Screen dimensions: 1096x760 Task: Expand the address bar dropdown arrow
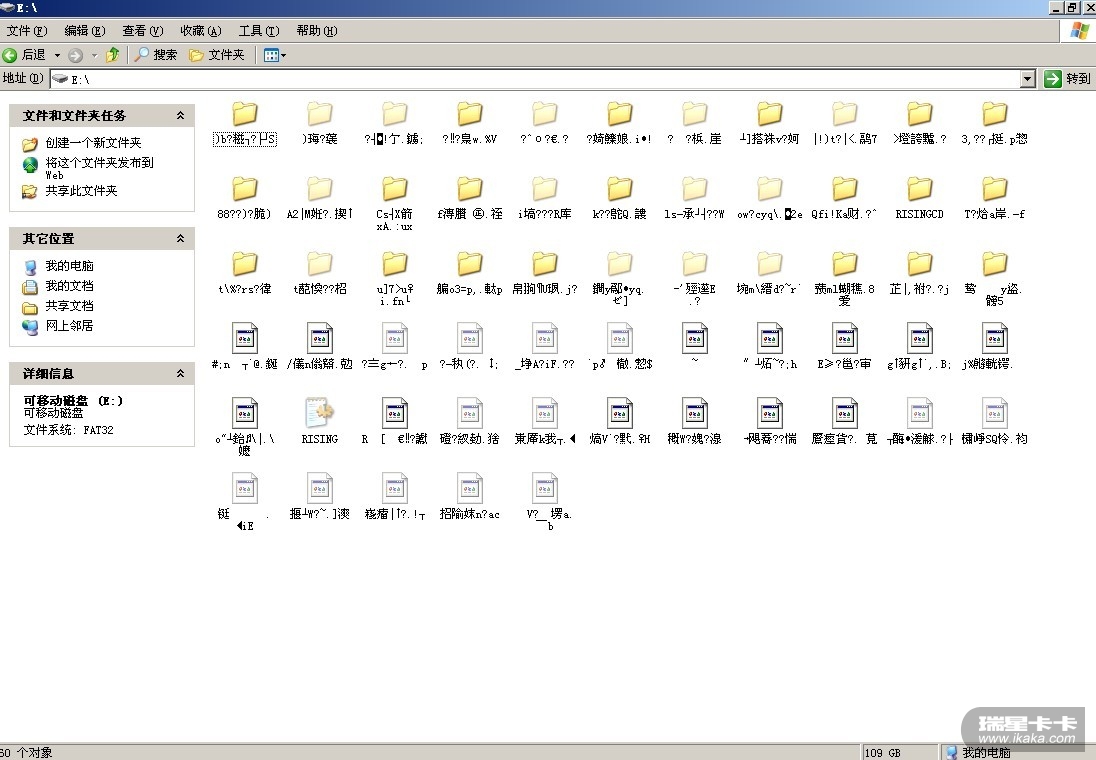1027,79
